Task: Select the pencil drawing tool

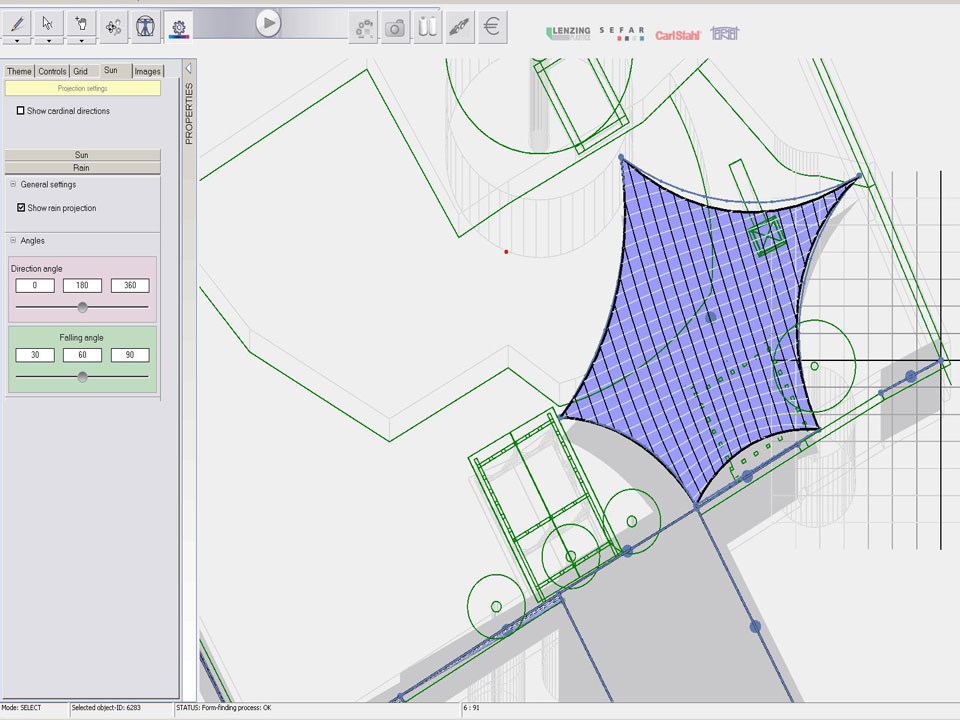Action: click(17, 23)
